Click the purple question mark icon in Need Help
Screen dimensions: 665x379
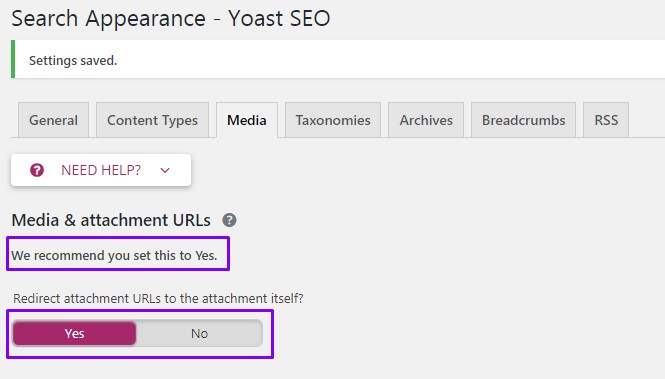click(x=37, y=170)
